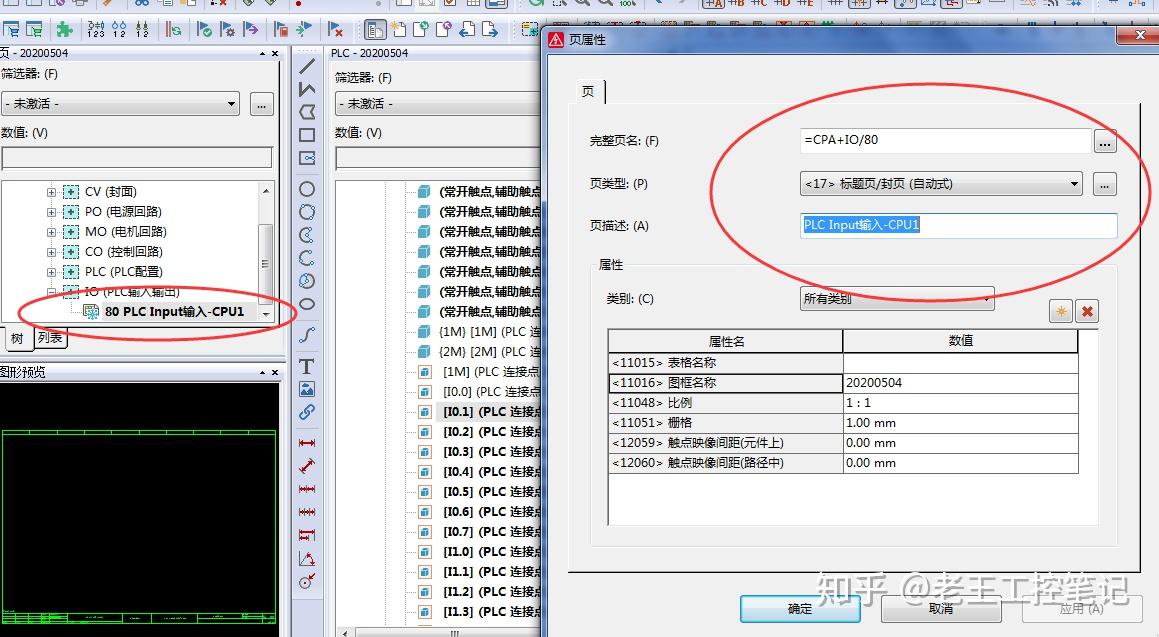Open the 未激活 filter dropdown
This screenshot has width=1159, height=637.
[232, 104]
